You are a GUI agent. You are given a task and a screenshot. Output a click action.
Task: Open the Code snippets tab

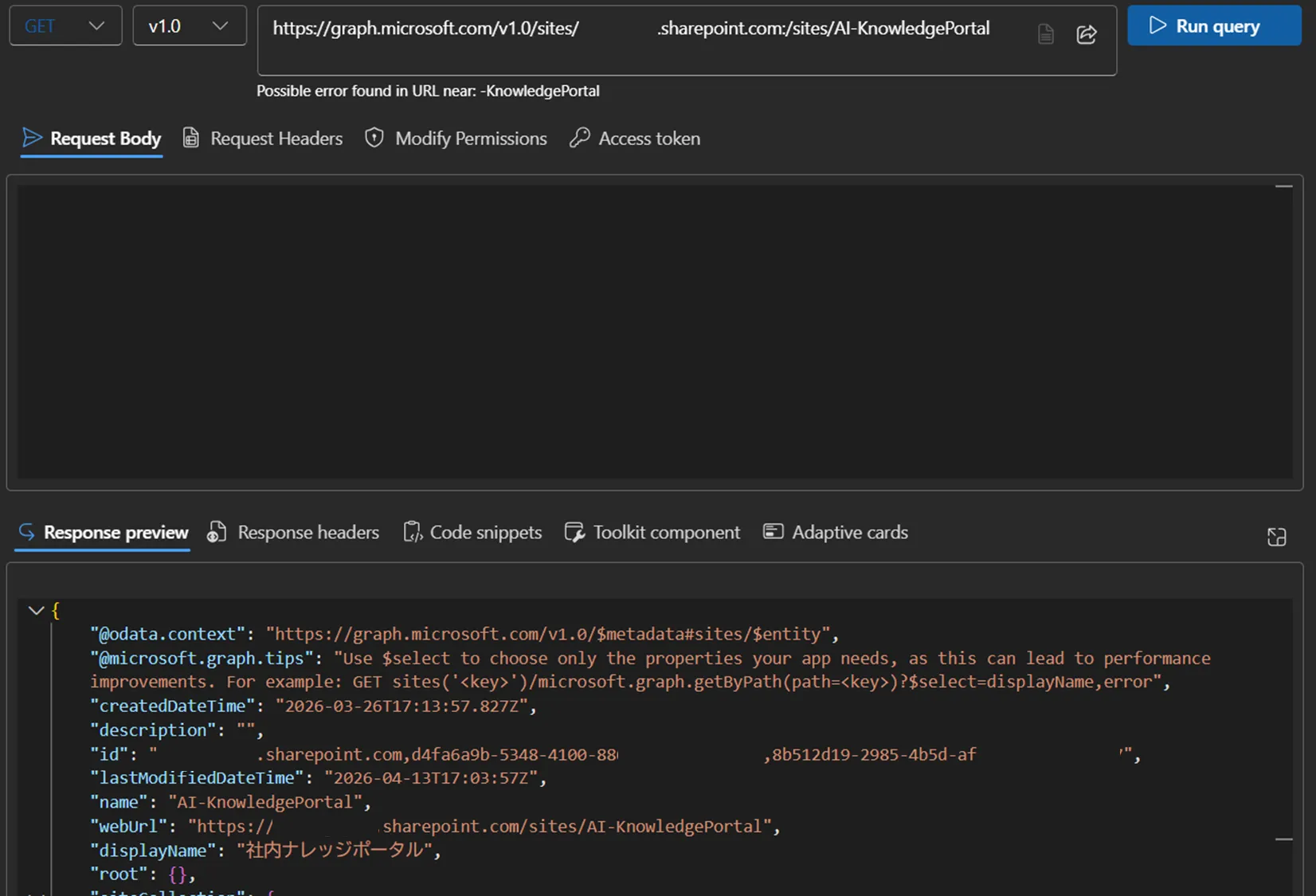tap(472, 532)
